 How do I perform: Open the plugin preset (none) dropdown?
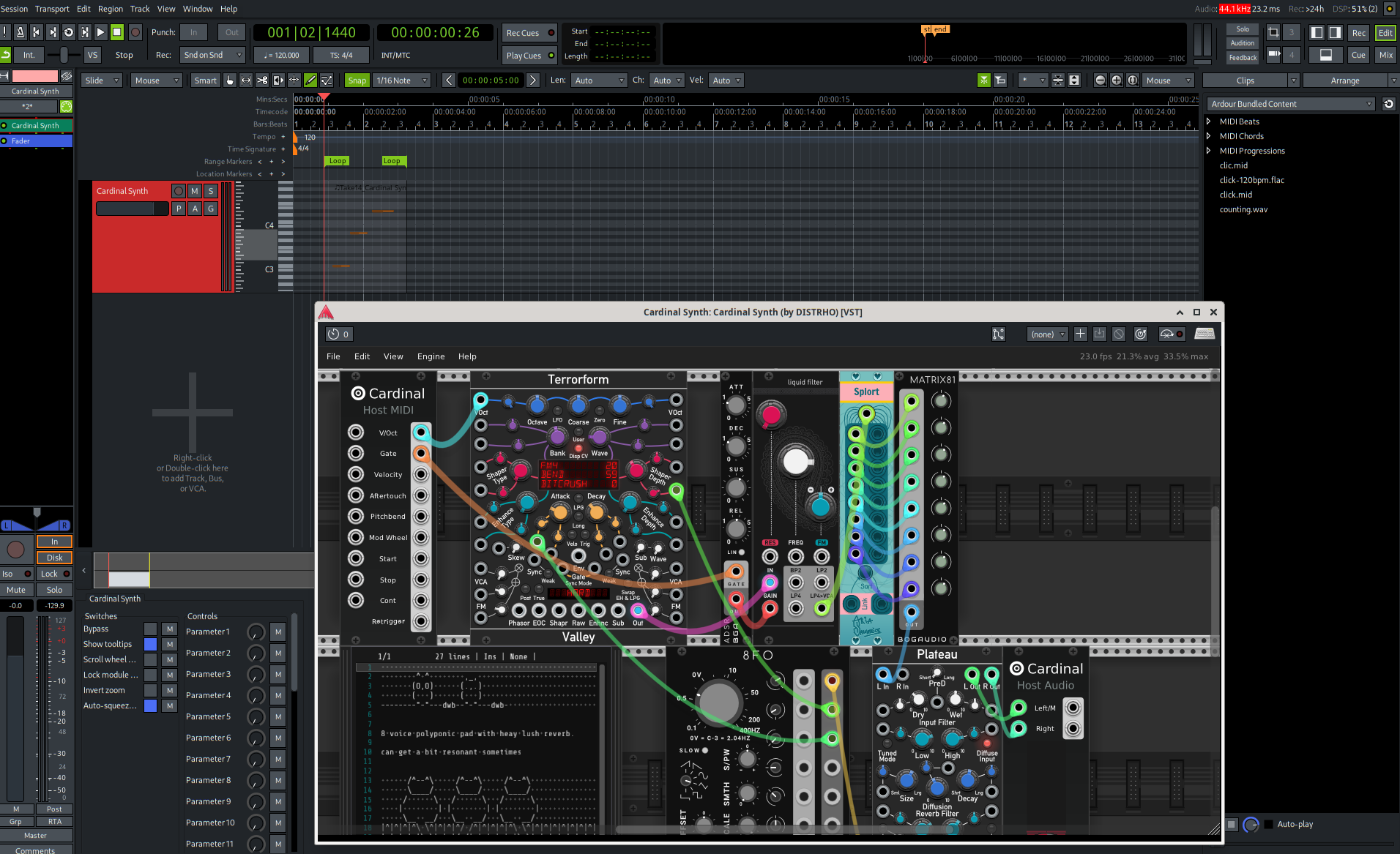click(x=1048, y=334)
